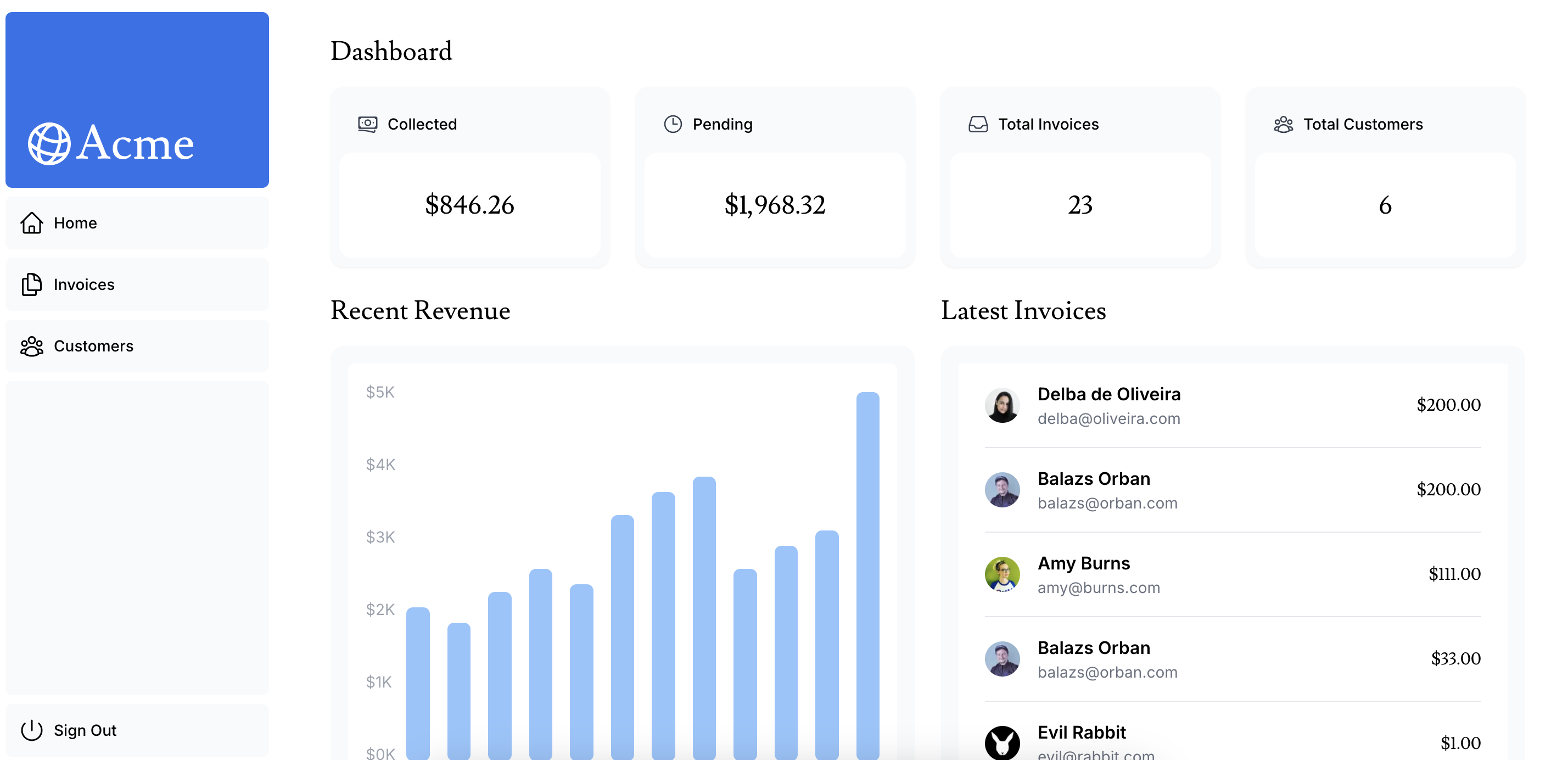Click the $33.00 invoice amount
Viewport: 1568px width, 760px height.
click(x=1456, y=659)
